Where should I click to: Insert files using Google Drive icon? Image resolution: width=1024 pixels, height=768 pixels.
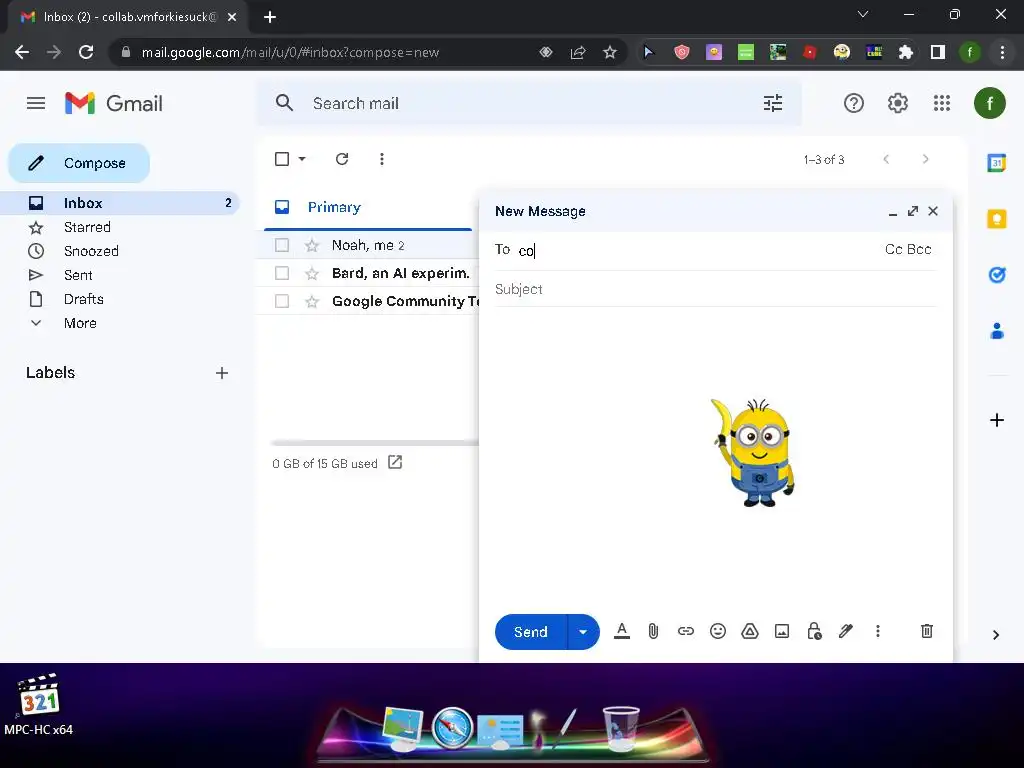click(750, 631)
